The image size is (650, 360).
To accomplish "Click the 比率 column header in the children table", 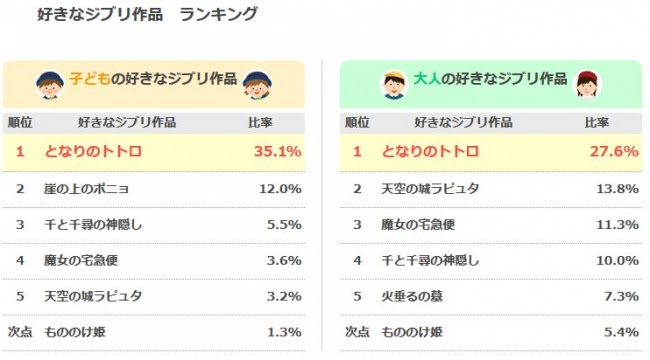I will pyautogui.click(x=260, y=123).
